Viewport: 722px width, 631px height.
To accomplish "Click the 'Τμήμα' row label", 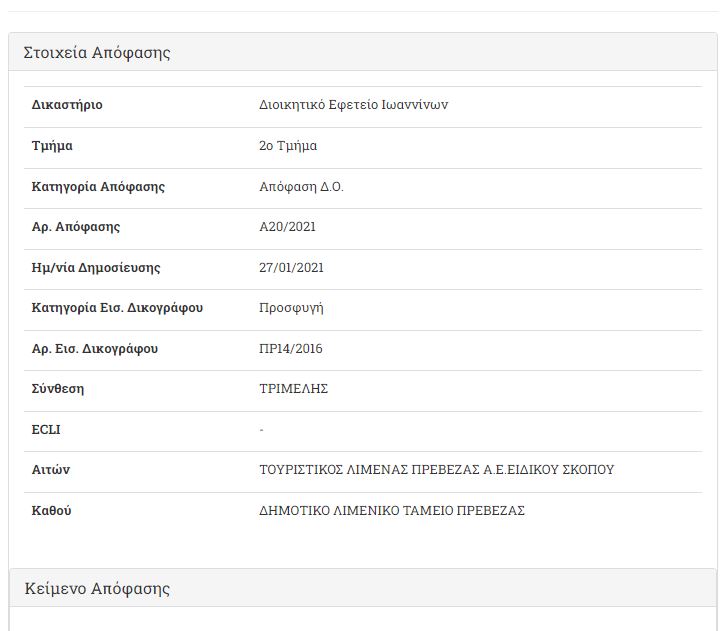I will pyautogui.click(x=52, y=146).
